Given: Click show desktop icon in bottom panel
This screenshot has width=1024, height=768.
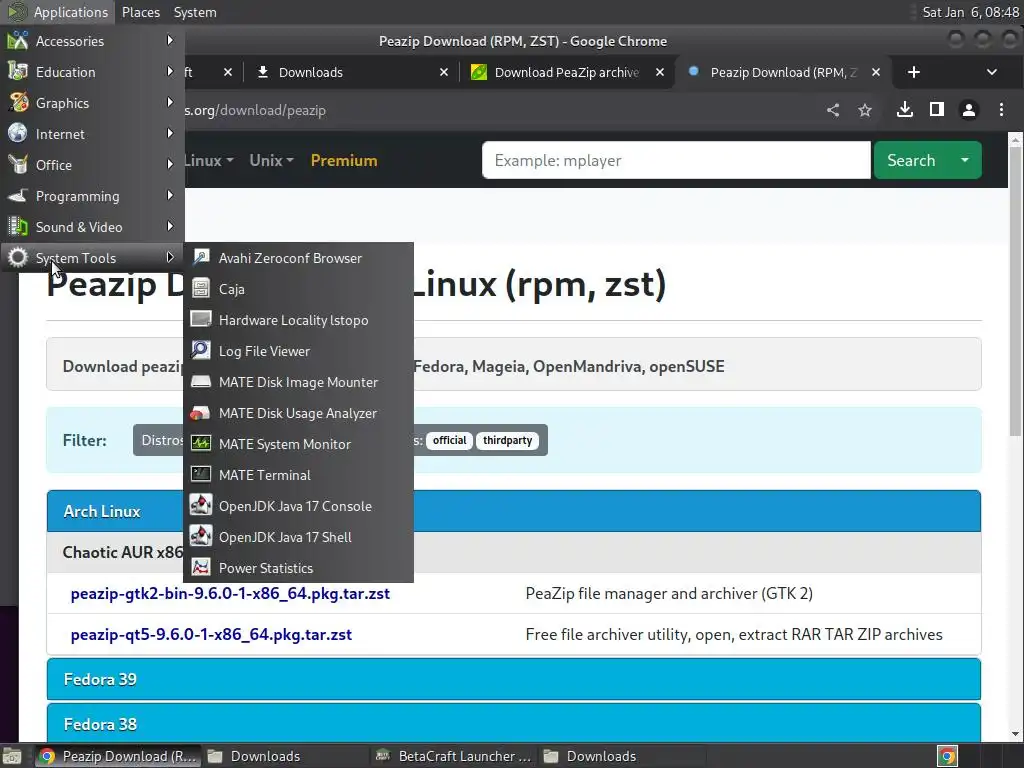Looking at the screenshot, I should click(x=12, y=756).
